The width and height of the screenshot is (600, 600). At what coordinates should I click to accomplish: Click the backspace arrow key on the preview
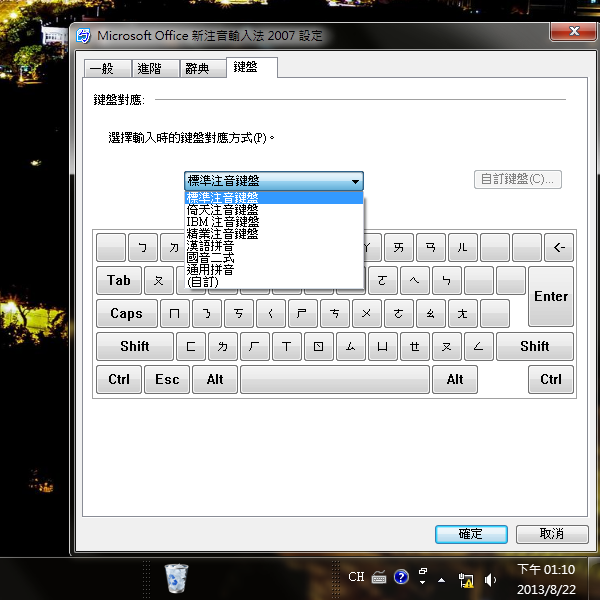tap(559, 248)
